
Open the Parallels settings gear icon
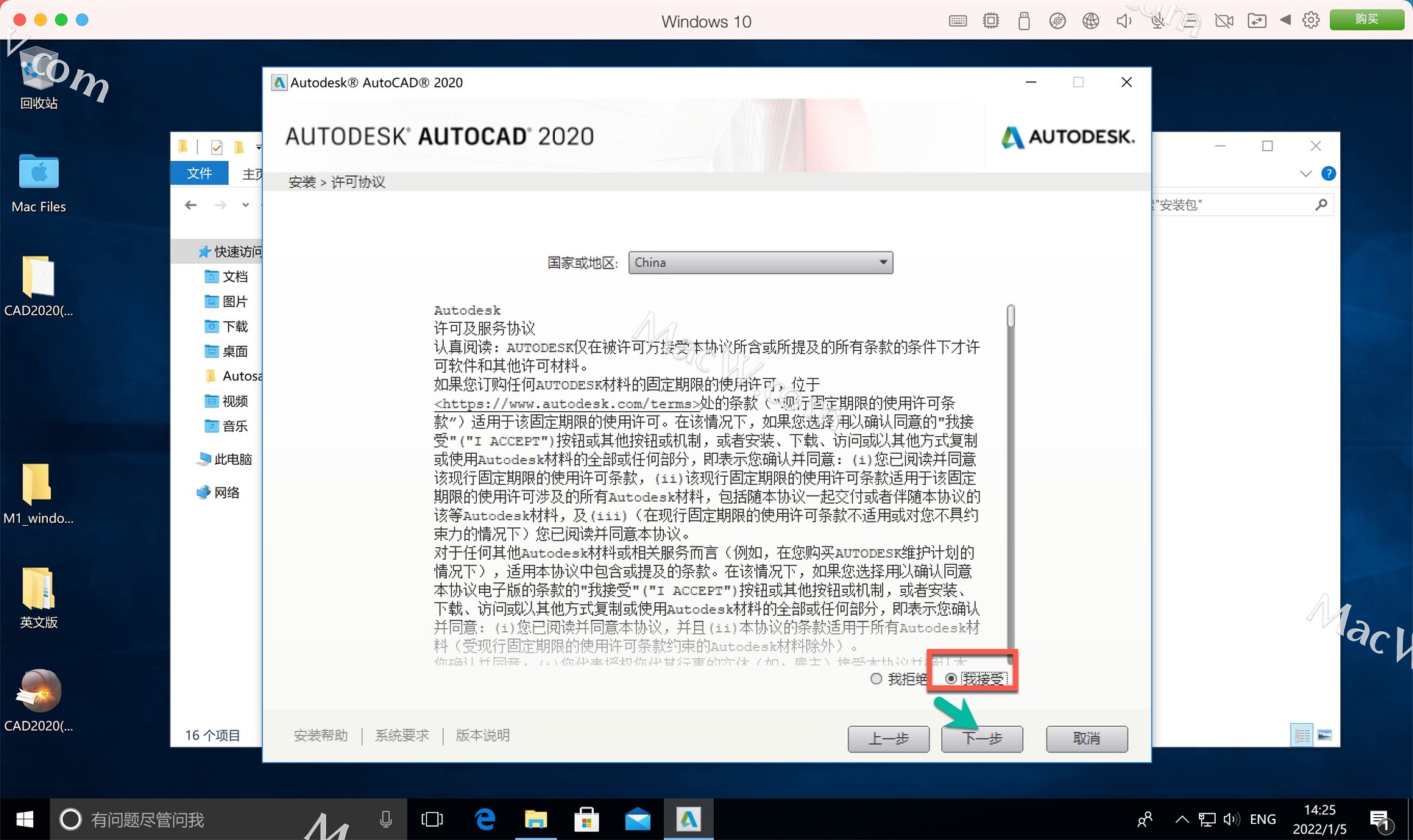point(1311,21)
